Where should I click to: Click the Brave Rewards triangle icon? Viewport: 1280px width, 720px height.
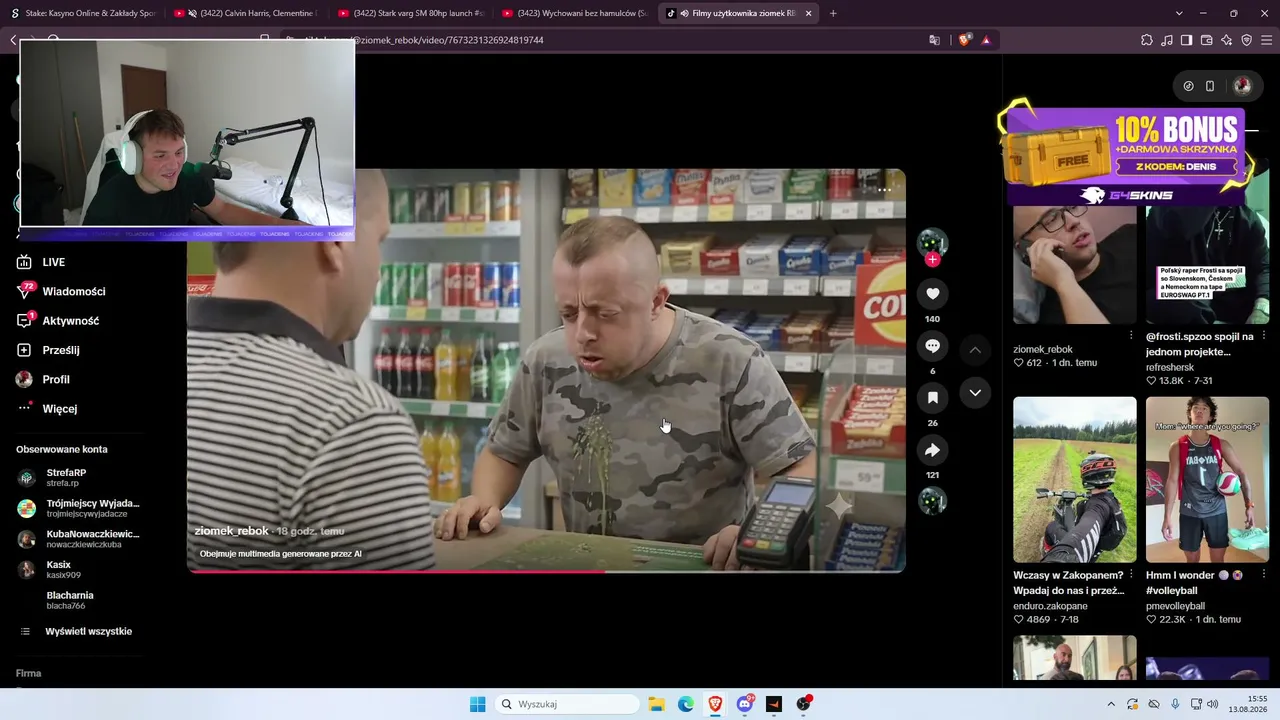pyautogui.click(x=986, y=40)
